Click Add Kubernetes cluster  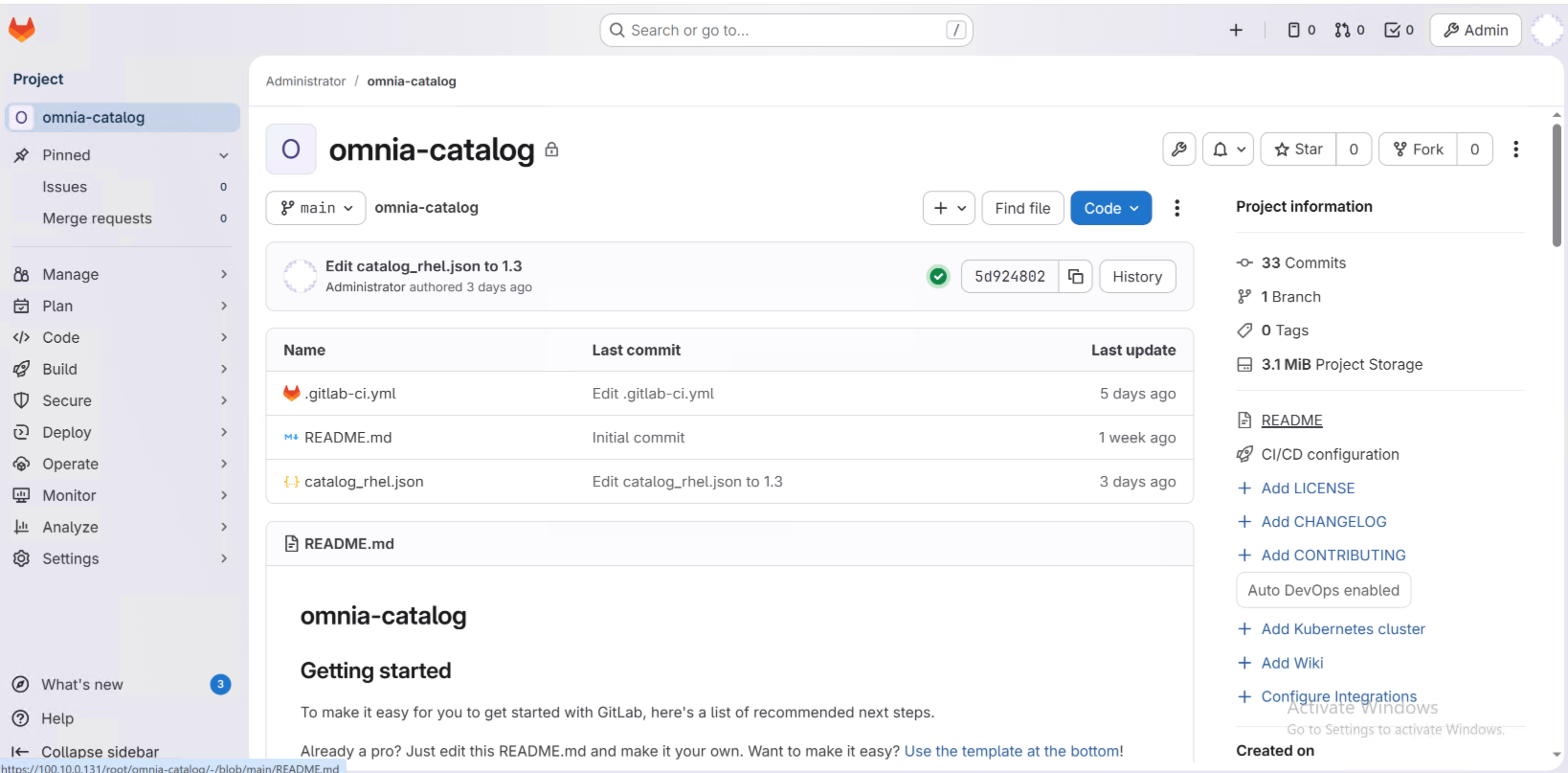click(1343, 629)
